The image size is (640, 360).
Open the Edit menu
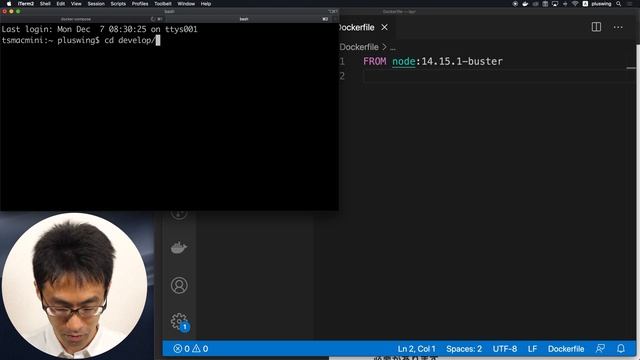(x=61, y=4)
